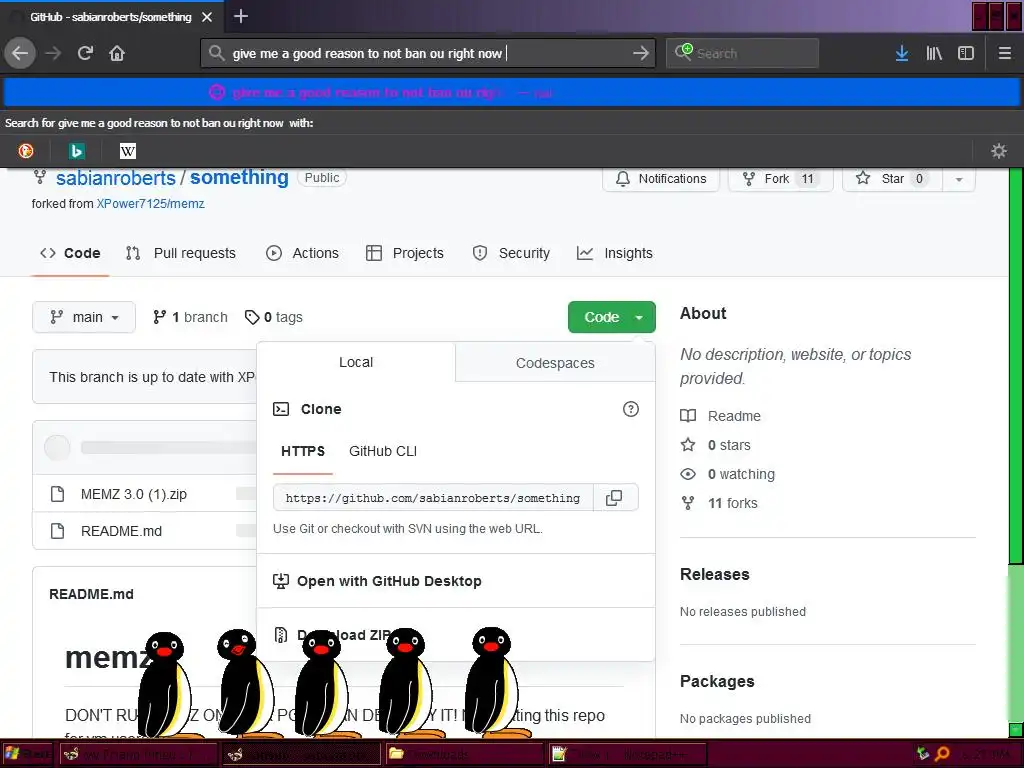Star the something repository

[x=892, y=178]
